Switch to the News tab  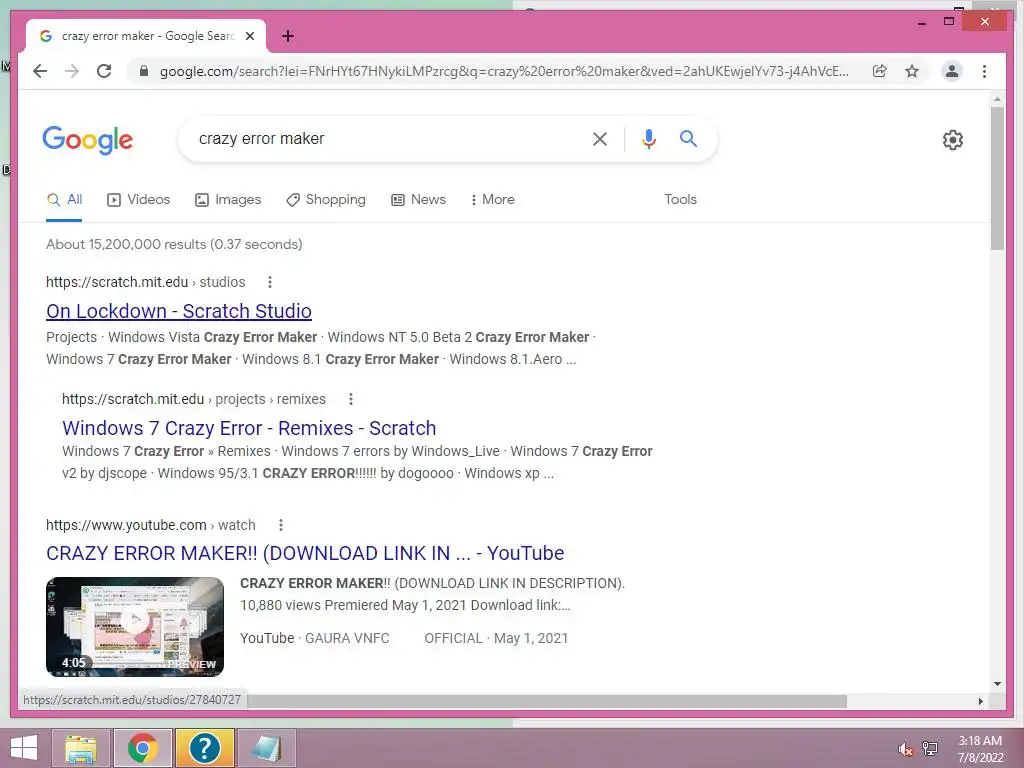[x=419, y=200]
